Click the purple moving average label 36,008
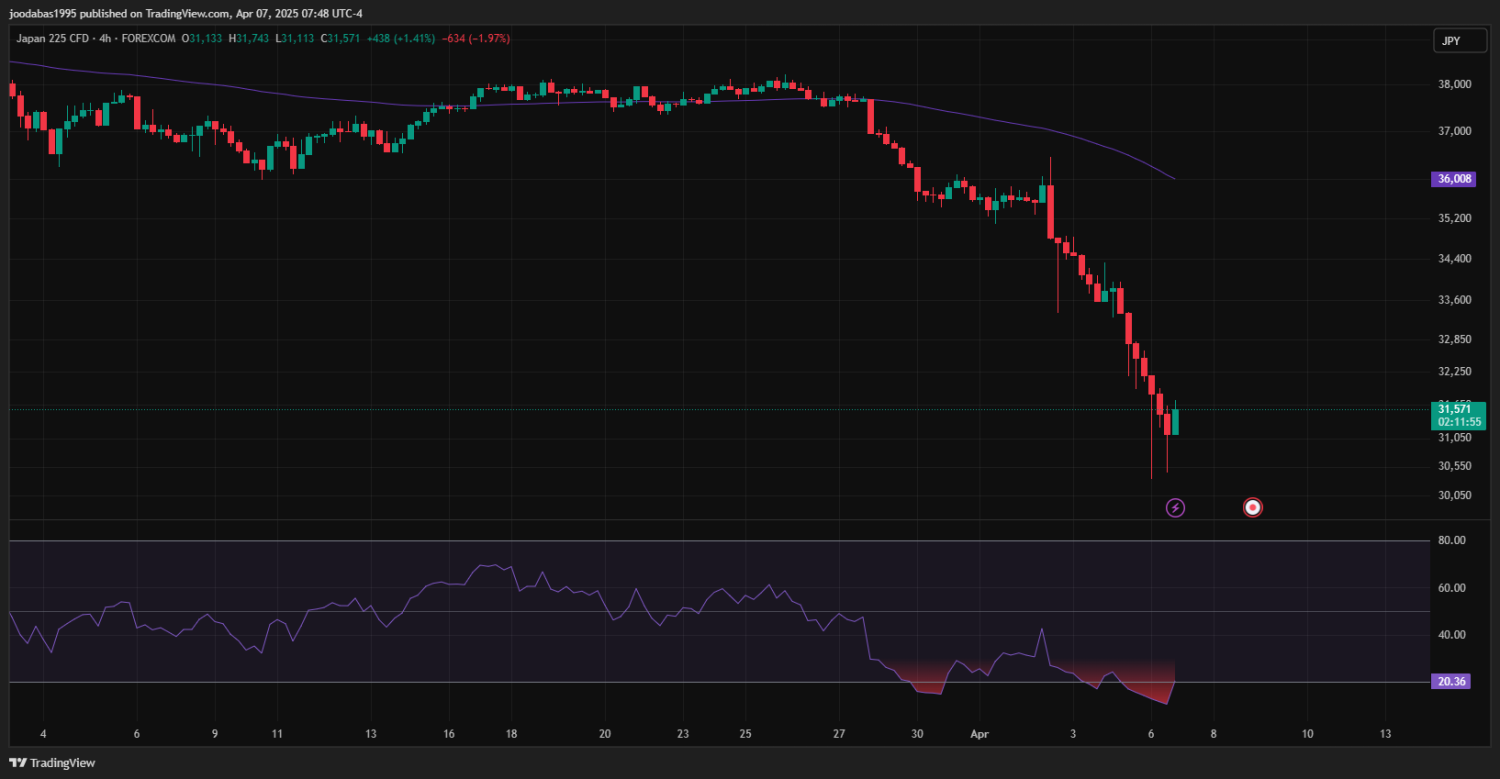1500x779 pixels. [1454, 179]
